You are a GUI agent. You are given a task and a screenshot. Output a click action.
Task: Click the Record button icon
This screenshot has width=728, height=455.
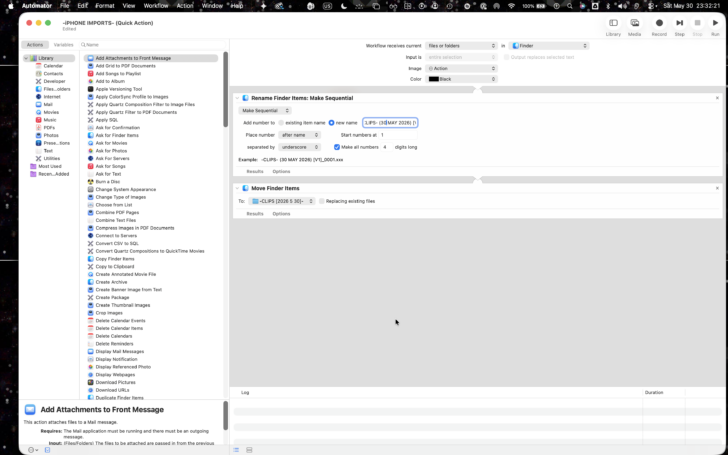[x=659, y=23]
